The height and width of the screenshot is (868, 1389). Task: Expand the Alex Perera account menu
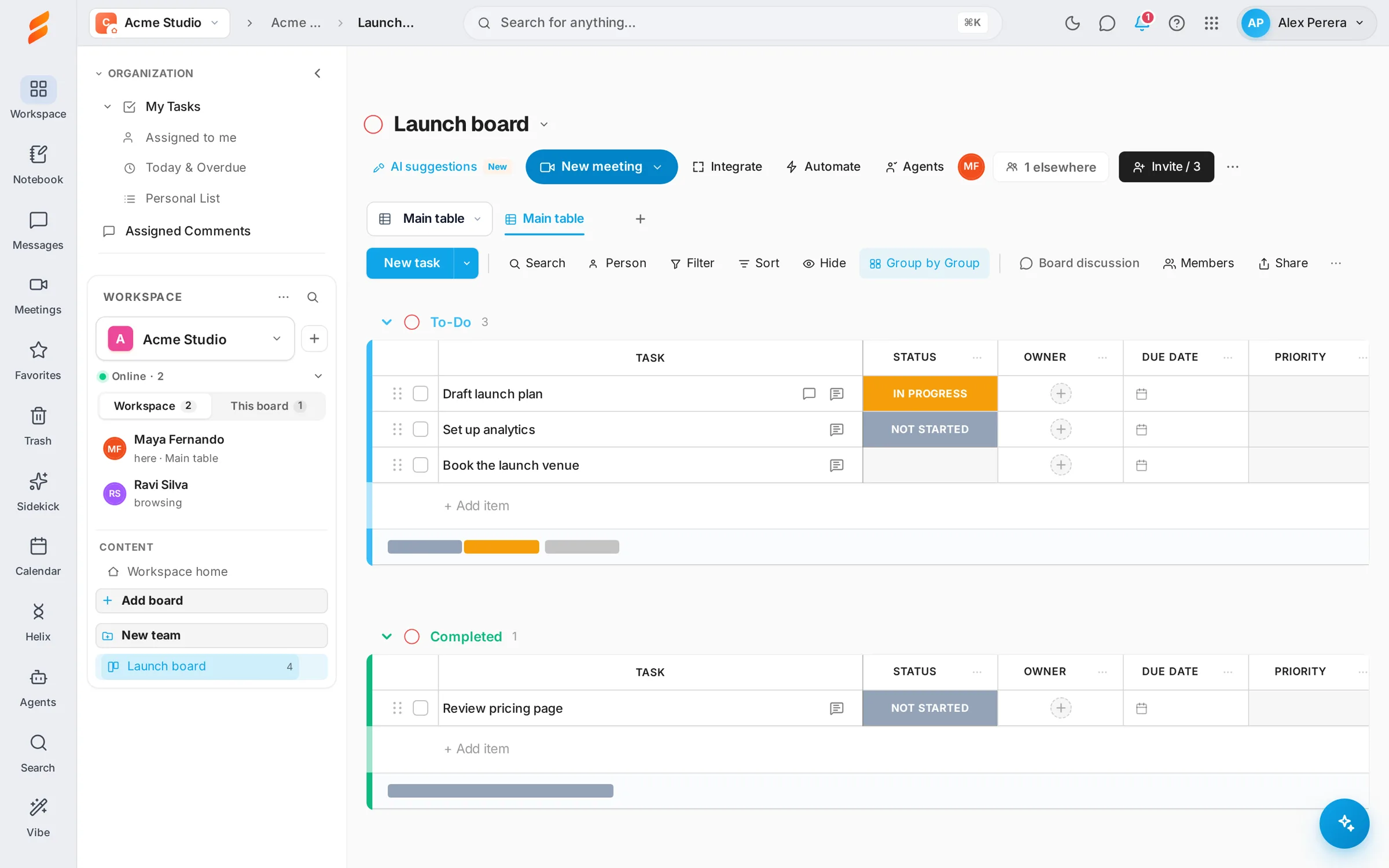(1306, 23)
